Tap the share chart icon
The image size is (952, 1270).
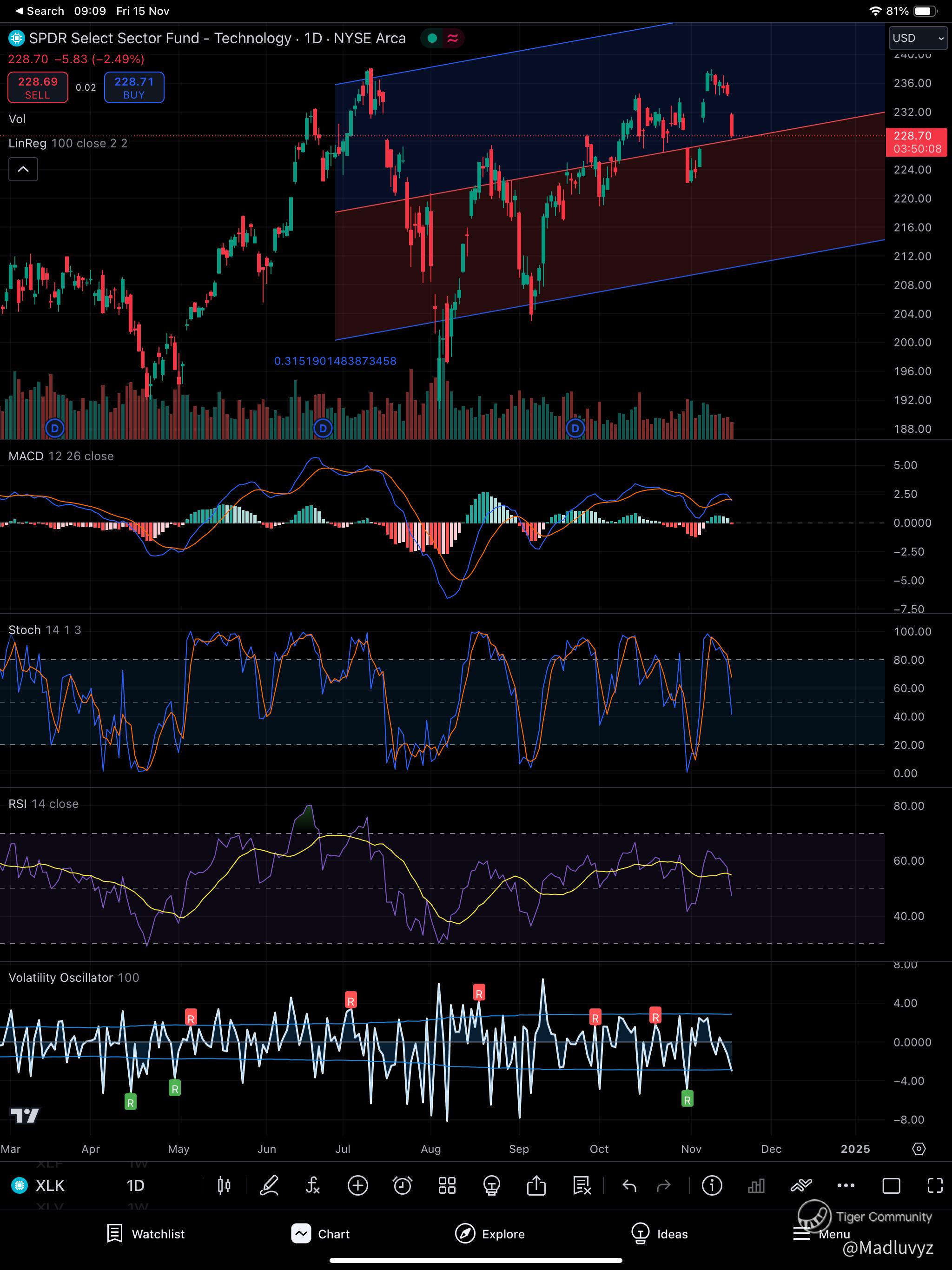(x=536, y=1185)
